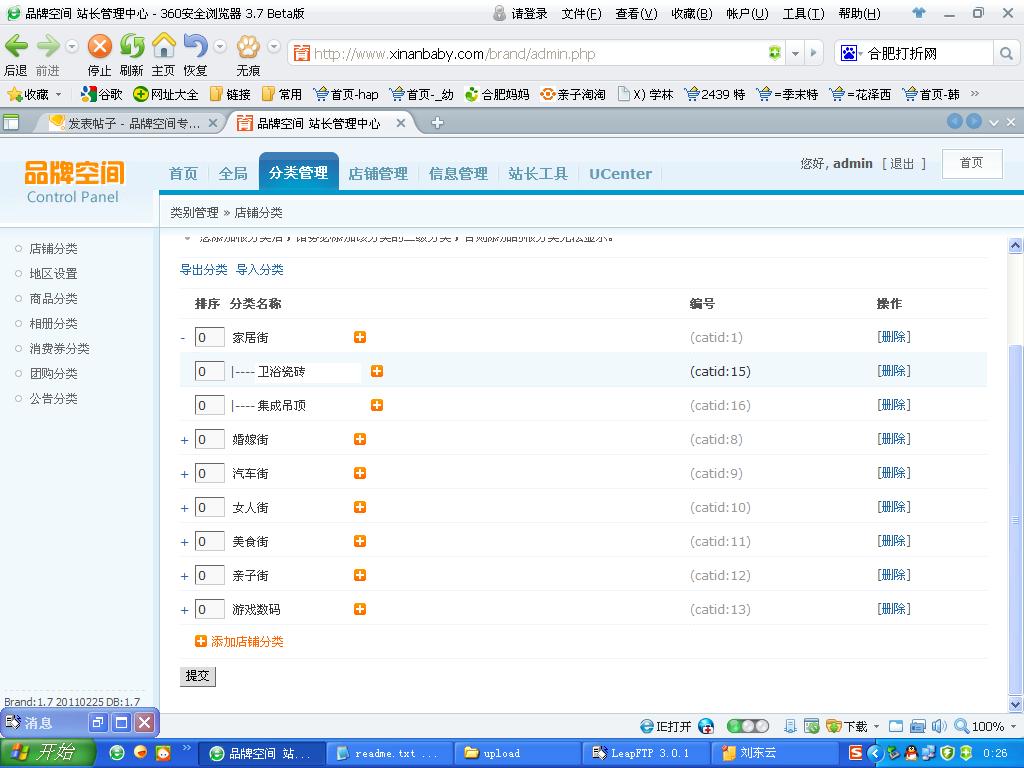Toggle the three-dot switch in status bar

[x=748, y=726]
